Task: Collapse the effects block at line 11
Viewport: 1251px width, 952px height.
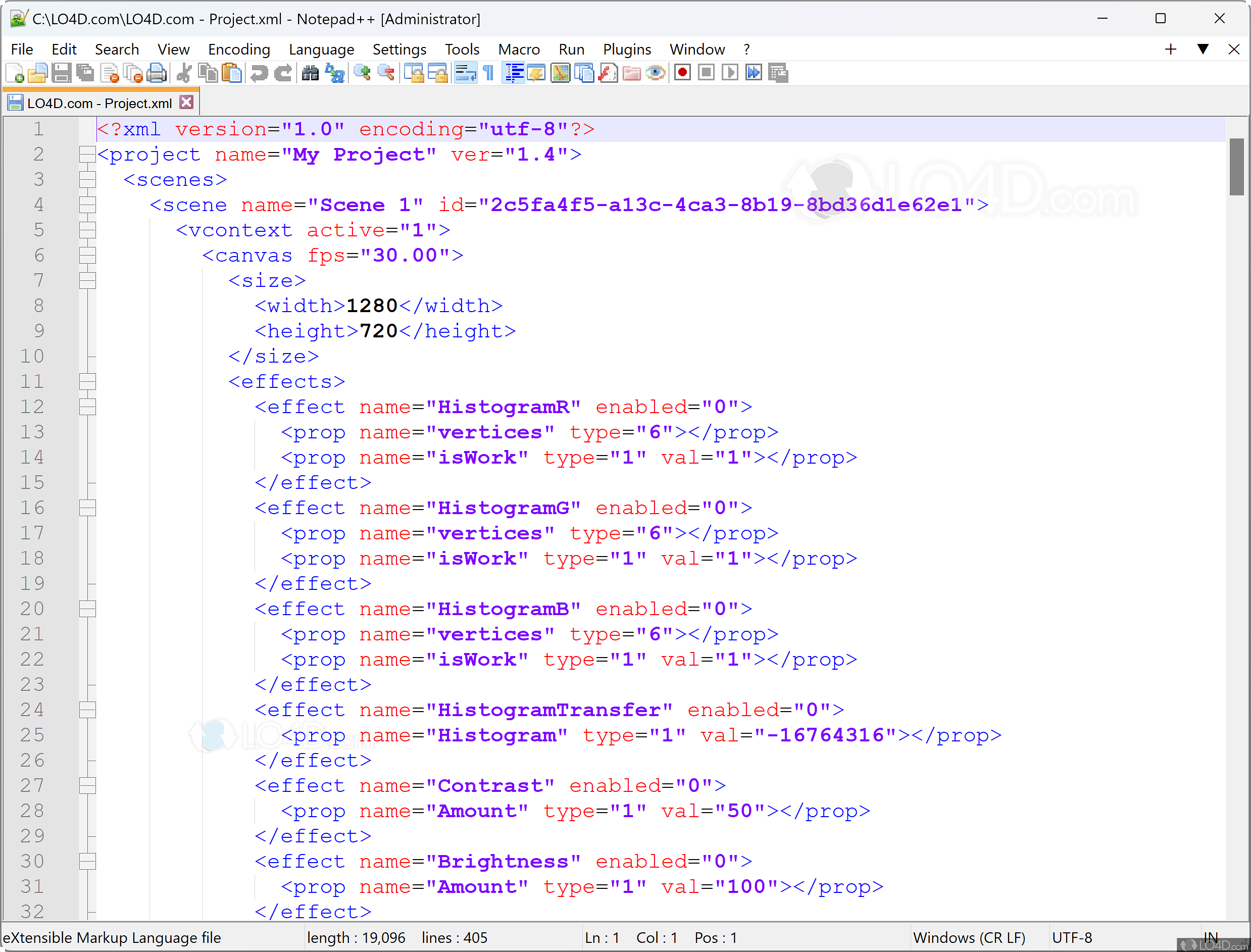Action: pos(88,381)
